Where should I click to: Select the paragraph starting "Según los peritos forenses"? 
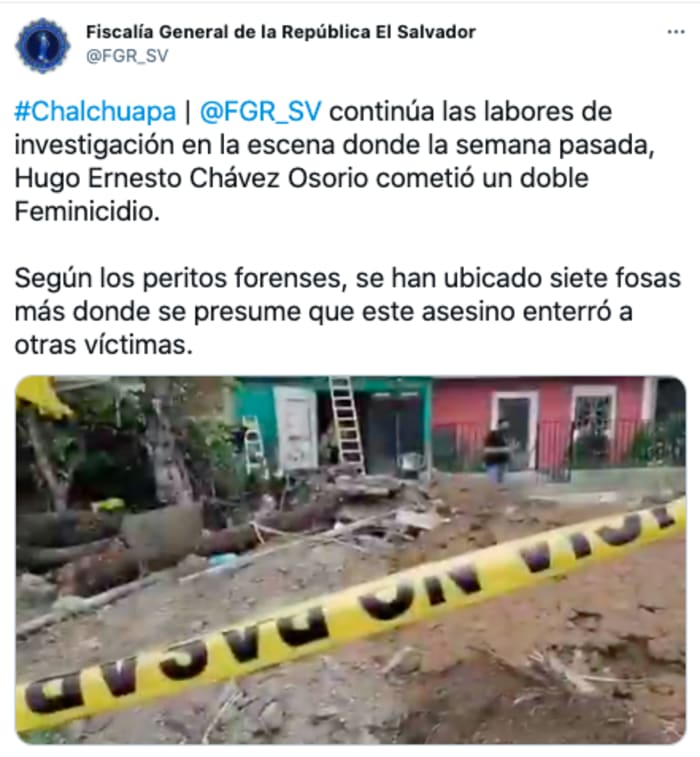point(348,311)
